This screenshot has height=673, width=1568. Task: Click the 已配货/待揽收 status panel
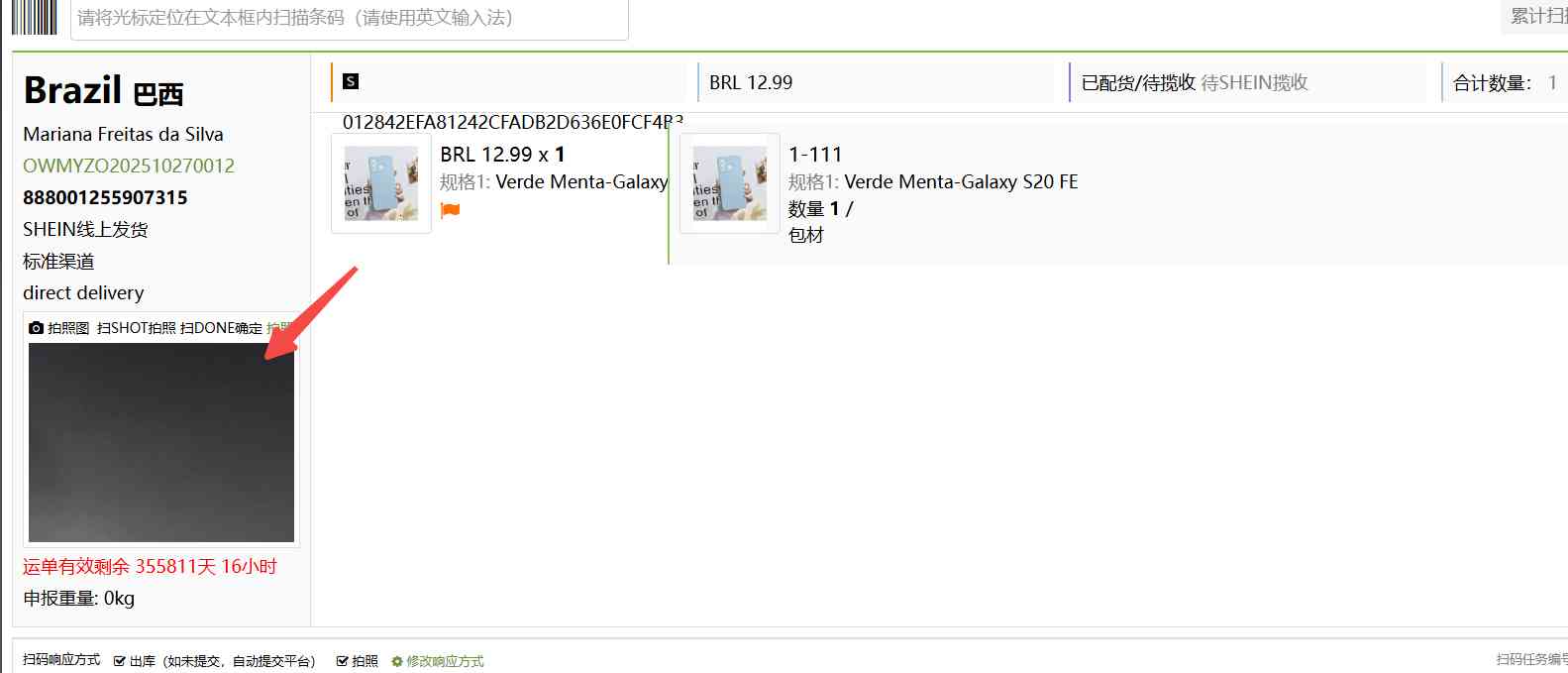click(x=1248, y=82)
